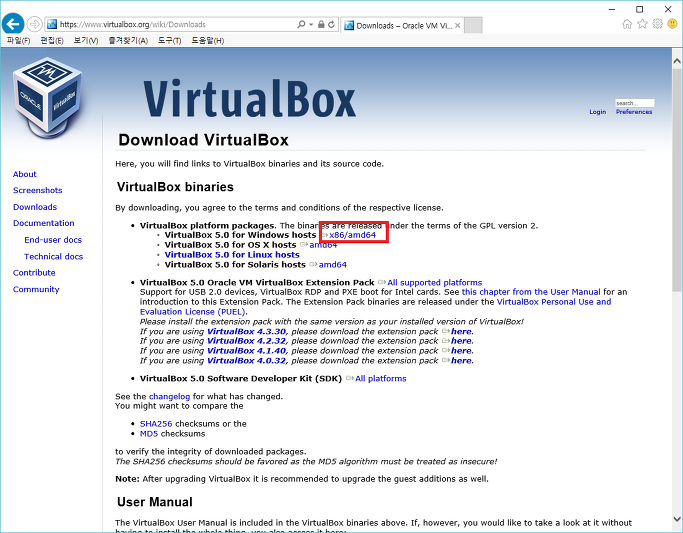Download amd64 for Solaris hosts

click(x=333, y=265)
